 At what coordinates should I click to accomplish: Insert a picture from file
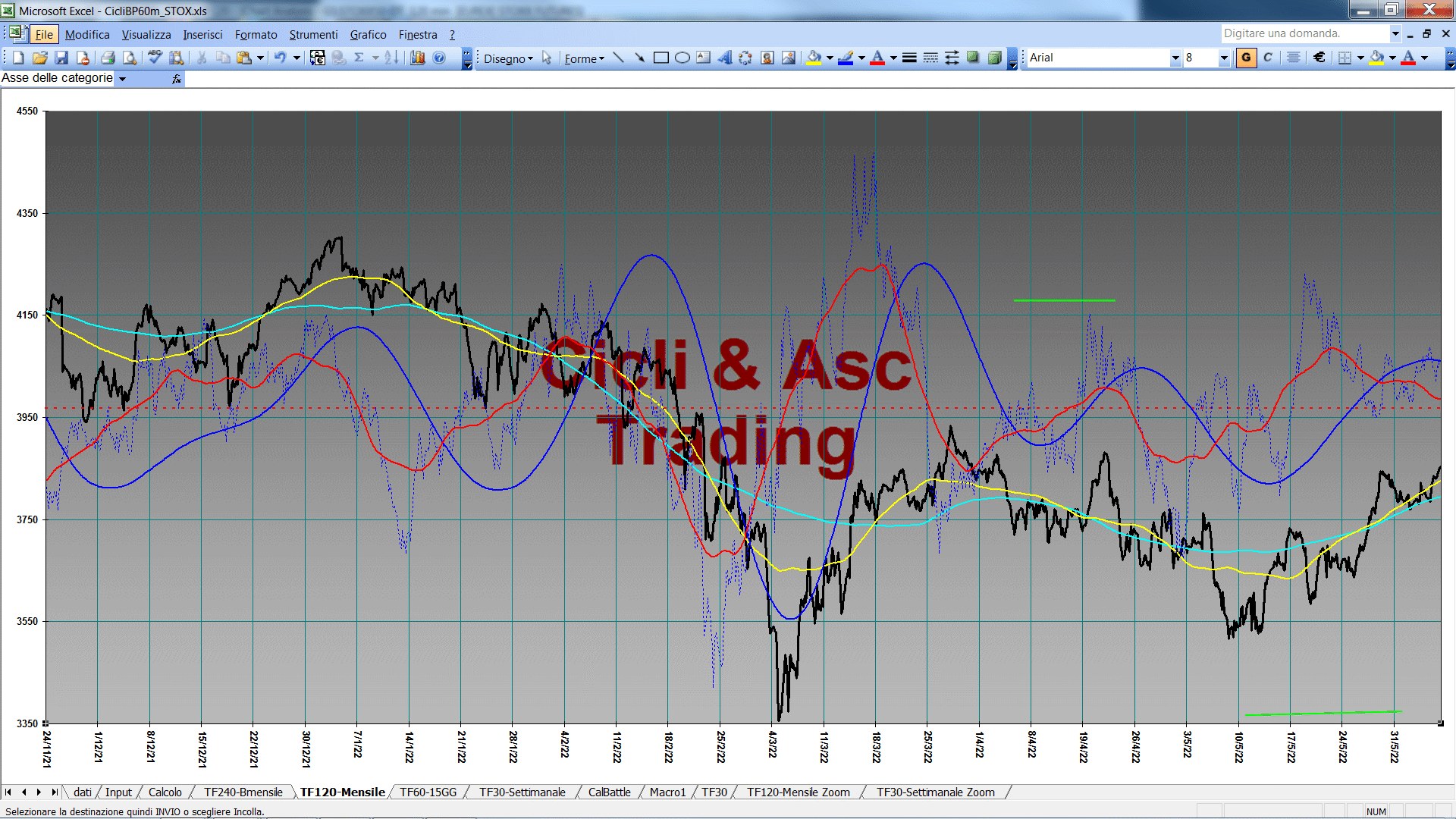tap(788, 58)
